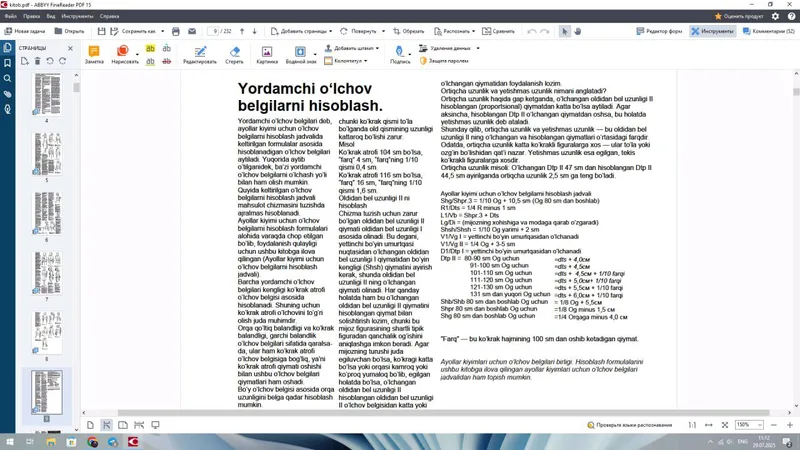Image resolution: width=800 pixels, height=450 pixels.
Task: Select page 5 thumbnail
Action: pyautogui.click(x=47, y=154)
